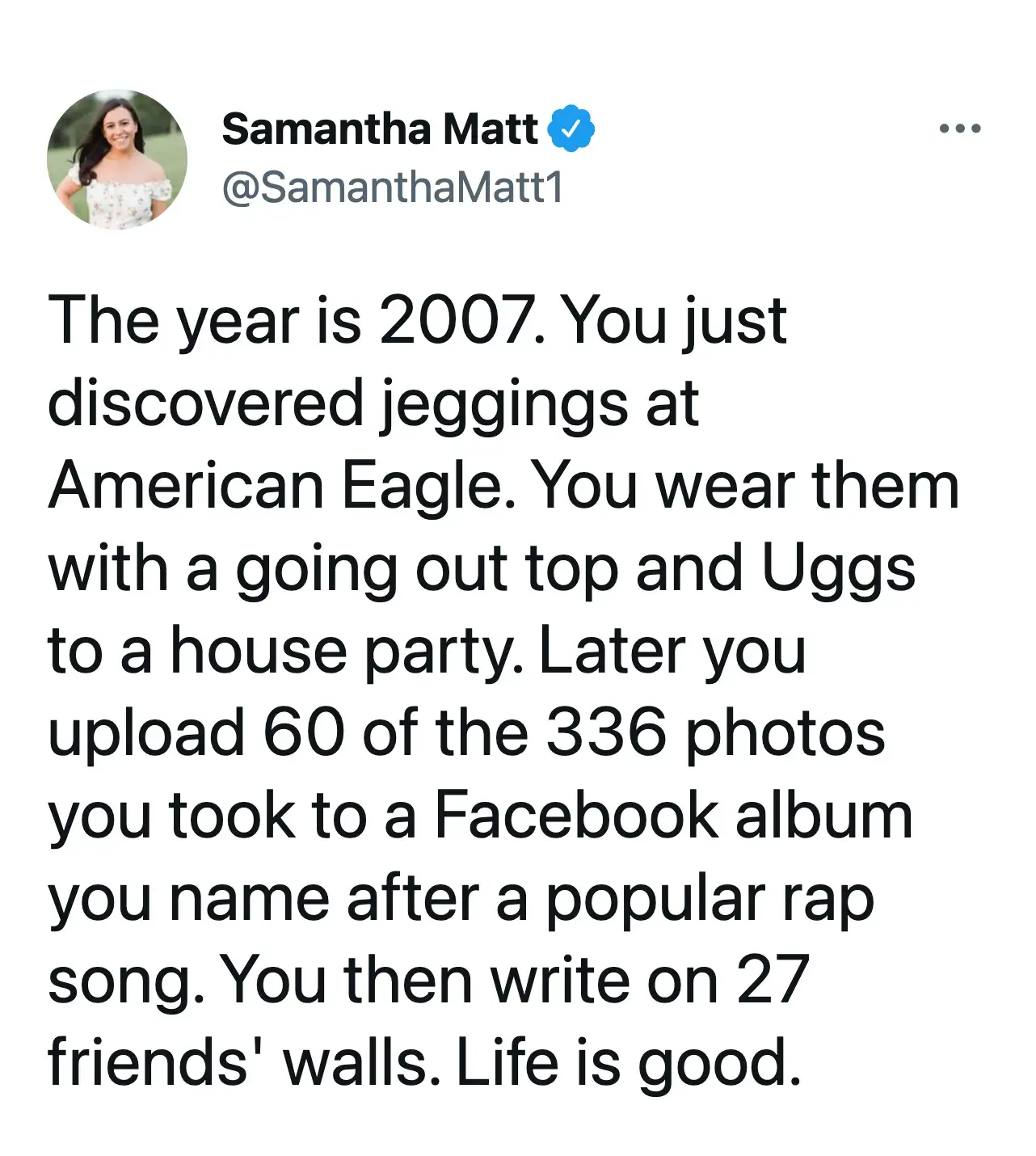
Task: Click the word walls in the tweet
Action: [x=357, y=1063]
